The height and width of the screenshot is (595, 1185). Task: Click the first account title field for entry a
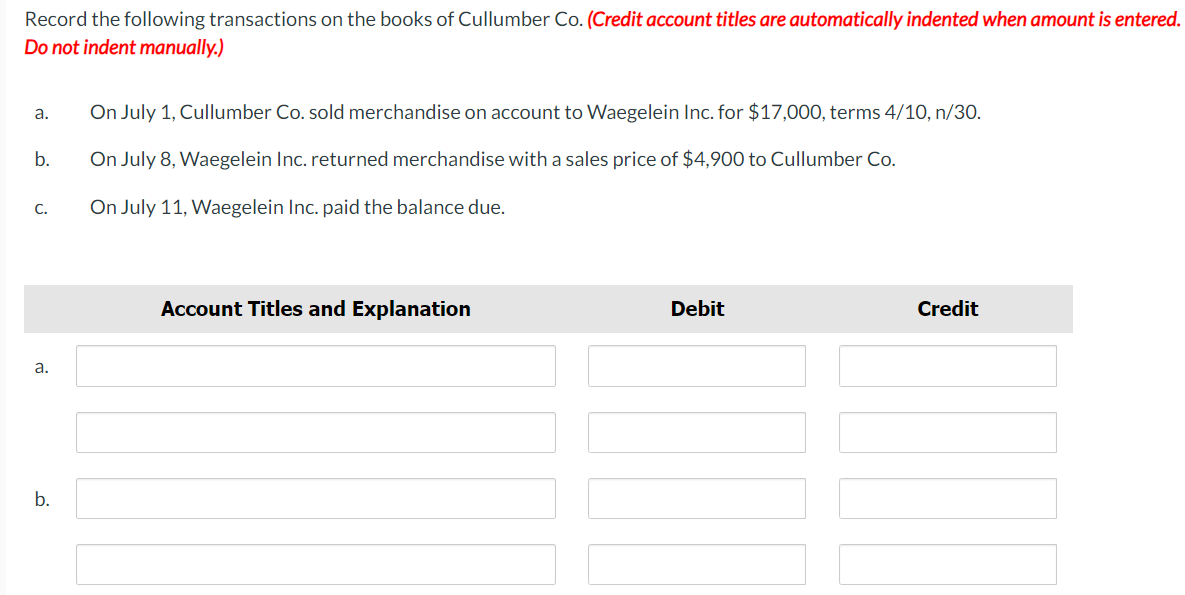[315, 365]
